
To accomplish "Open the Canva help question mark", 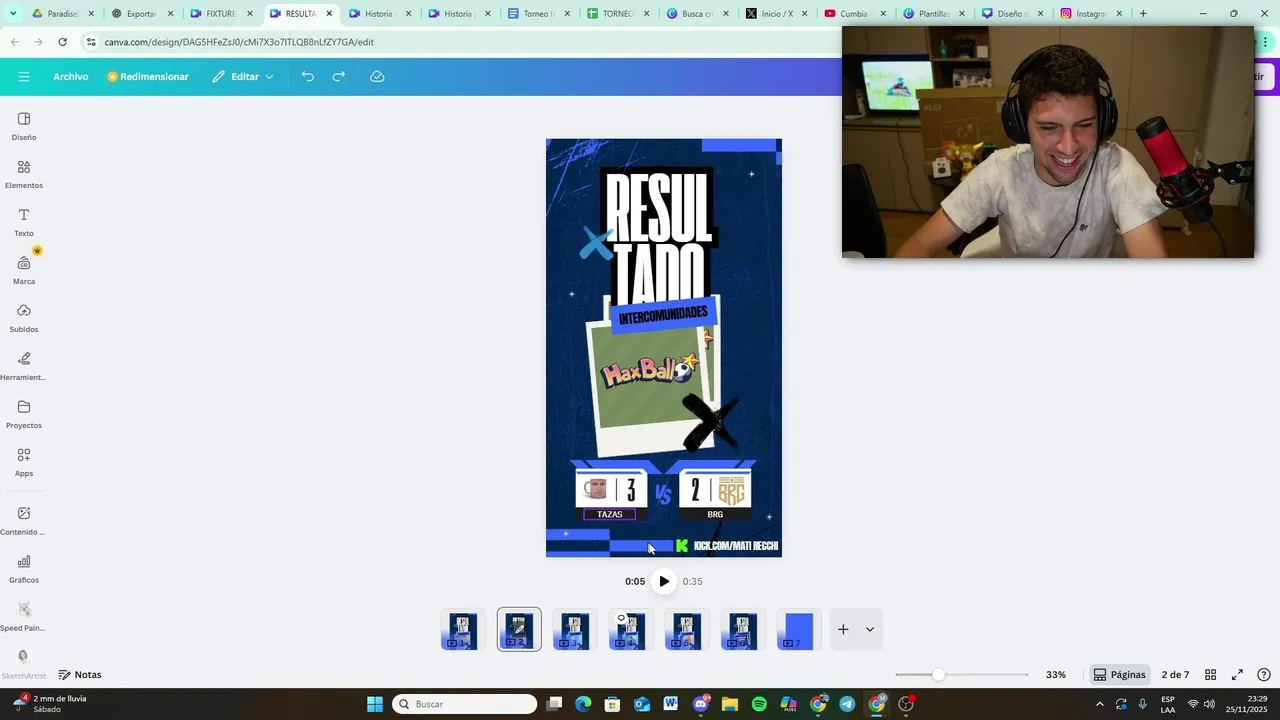I will click(1264, 675).
